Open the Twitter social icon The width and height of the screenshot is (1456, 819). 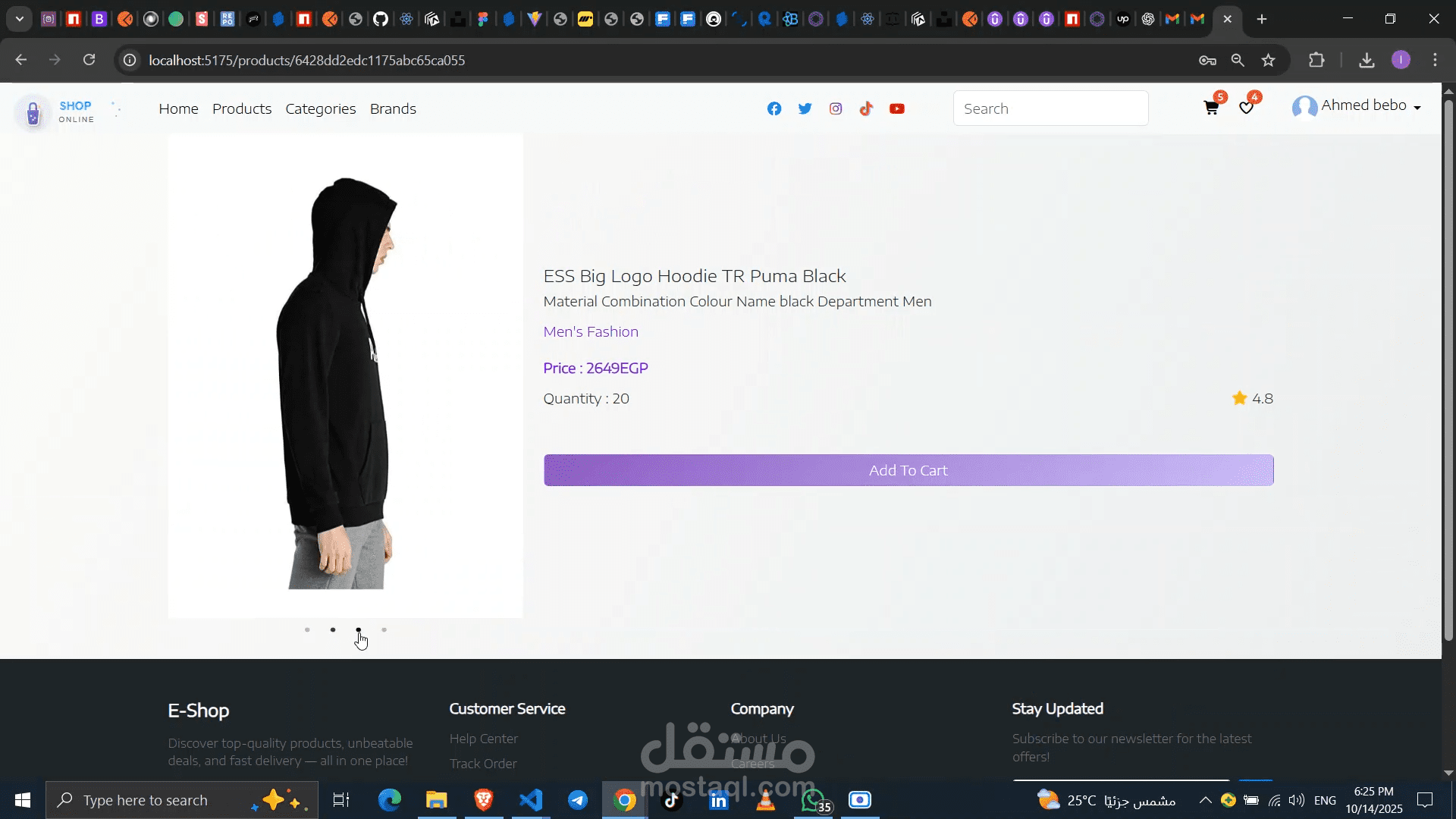pyautogui.click(x=805, y=108)
